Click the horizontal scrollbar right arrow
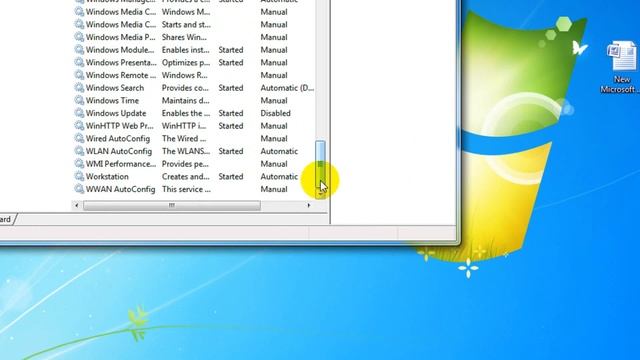This screenshot has height=360, width=640. point(309,205)
